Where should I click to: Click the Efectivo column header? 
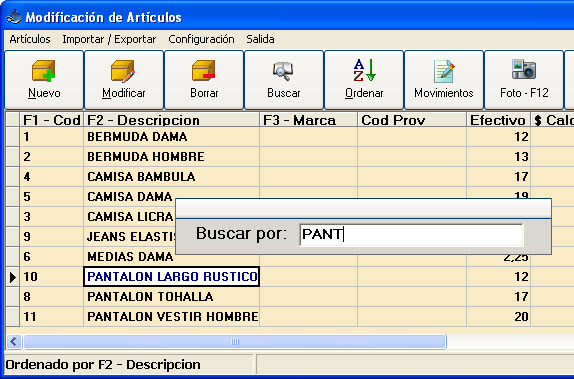499,120
